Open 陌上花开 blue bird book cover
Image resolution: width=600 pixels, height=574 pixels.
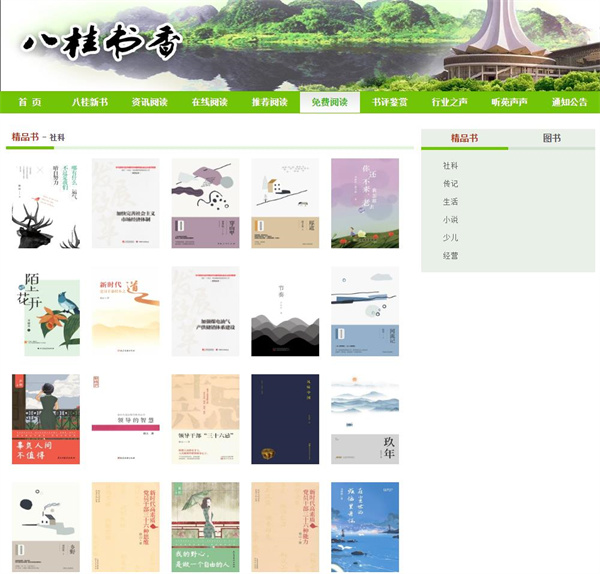click(46, 311)
